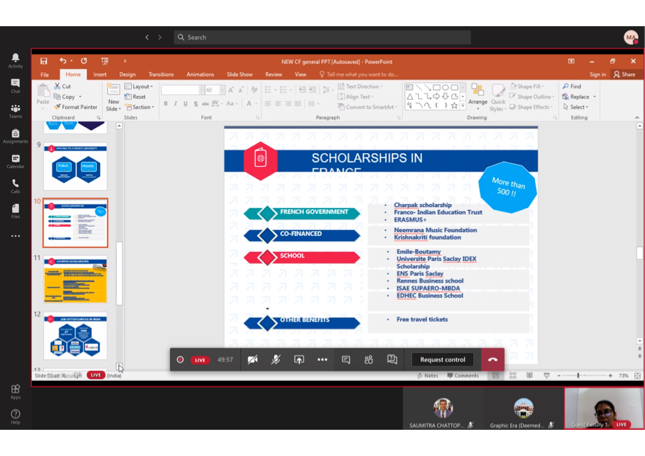Expand the Layout dropdown
The height and width of the screenshot is (456, 645).
[x=140, y=87]
